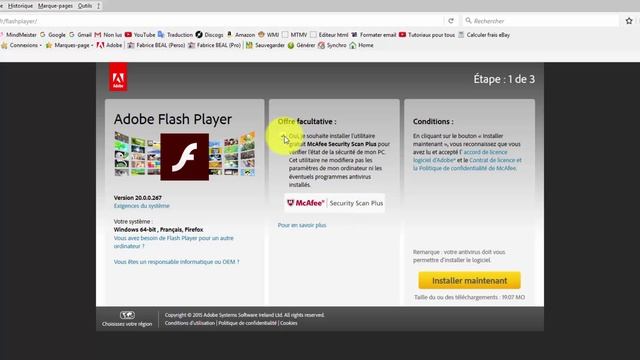Open the Outils menu
Screen dimensions: 640x360
tap(85, 6)
